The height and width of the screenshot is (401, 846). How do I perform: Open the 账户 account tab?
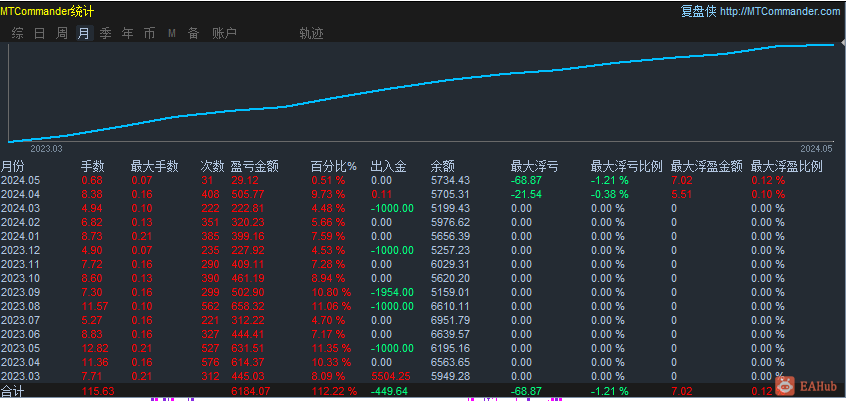click(224, 33)
